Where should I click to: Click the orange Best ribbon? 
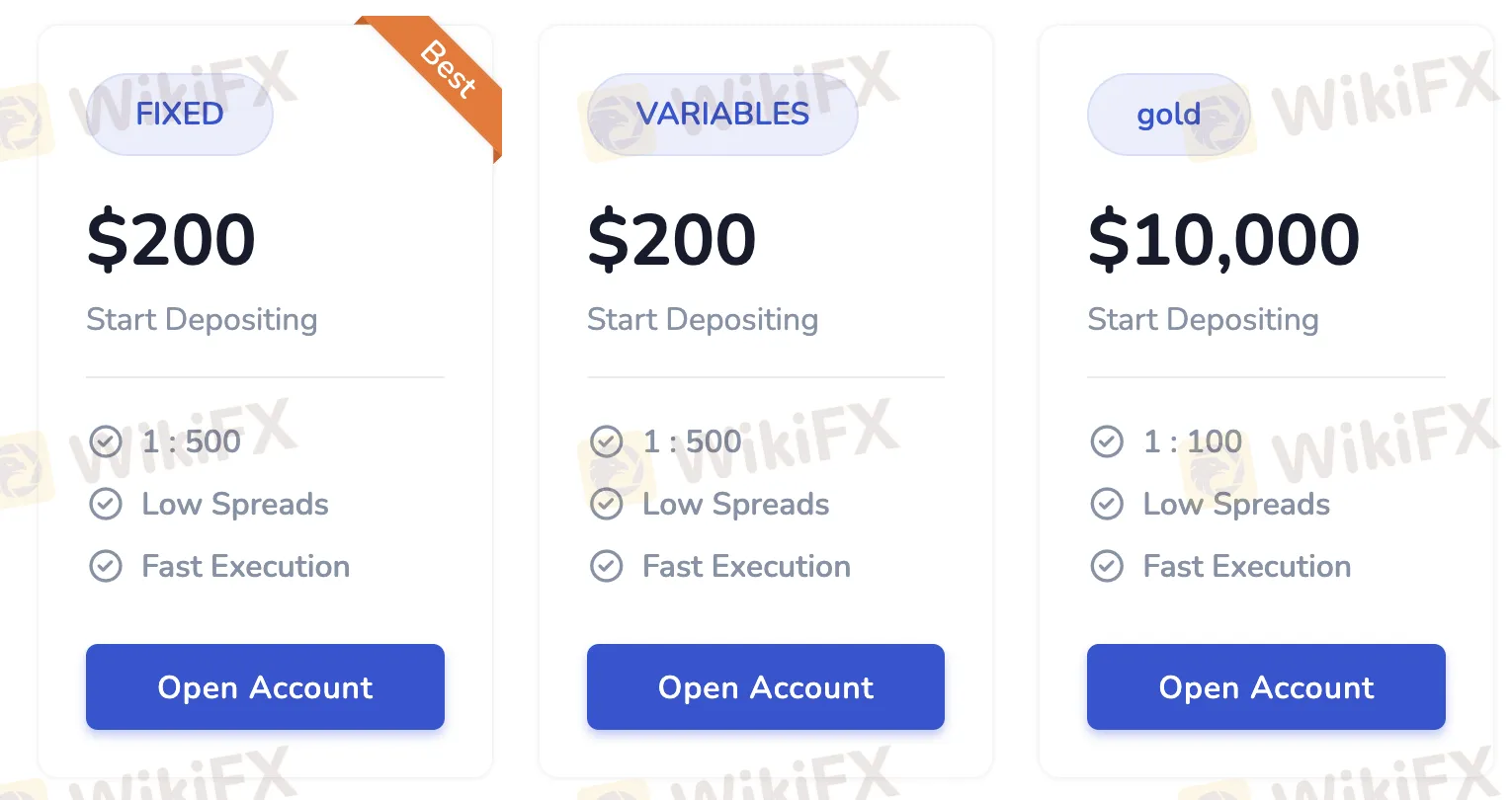(x=448, y=71)
